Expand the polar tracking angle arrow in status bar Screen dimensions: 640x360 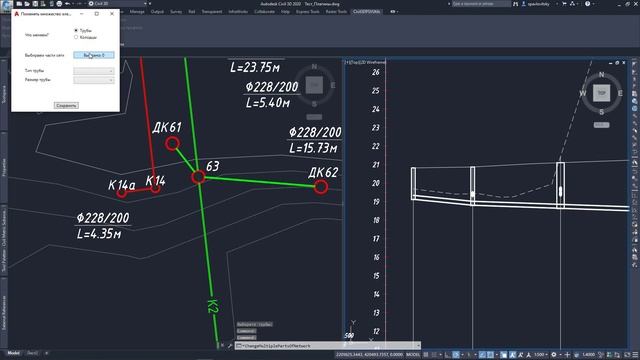tap(462, 355)
